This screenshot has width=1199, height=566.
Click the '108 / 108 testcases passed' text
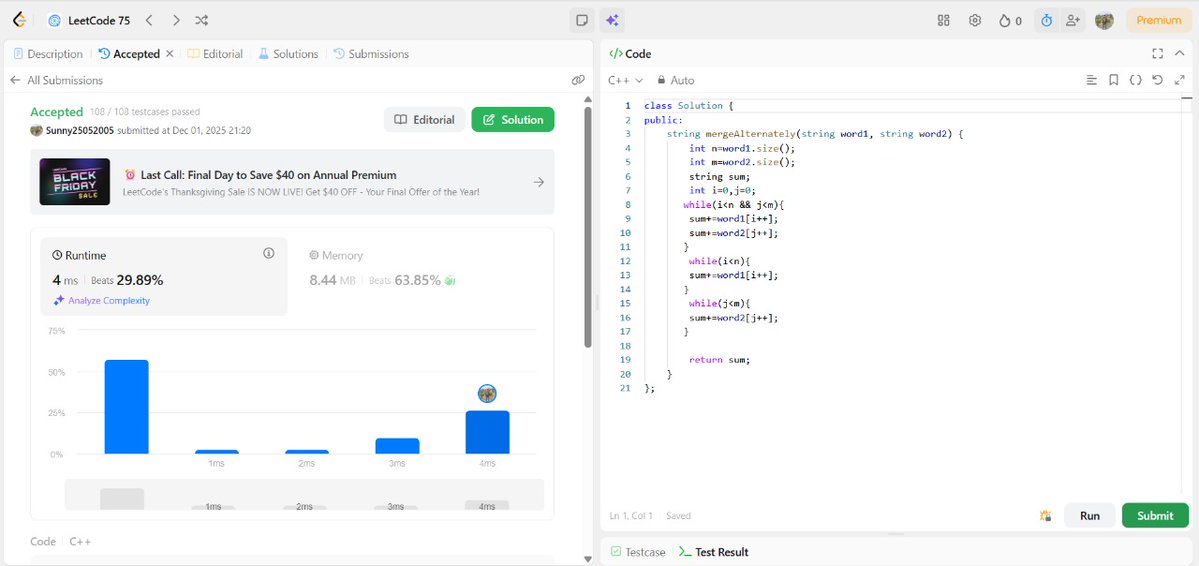pyautogui.click(x=145, y=112)
